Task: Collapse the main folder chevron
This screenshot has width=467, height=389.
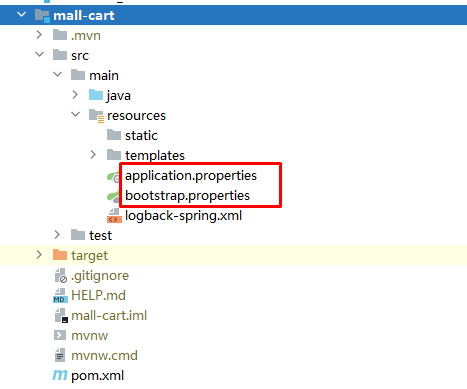Action: pos(58,74)
